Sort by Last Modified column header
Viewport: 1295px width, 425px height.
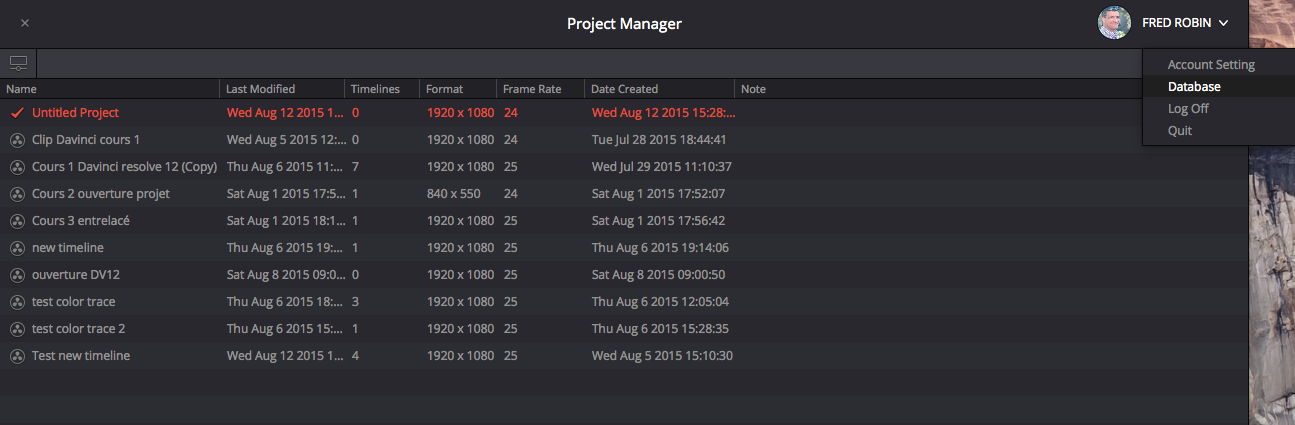pos(260,89)
